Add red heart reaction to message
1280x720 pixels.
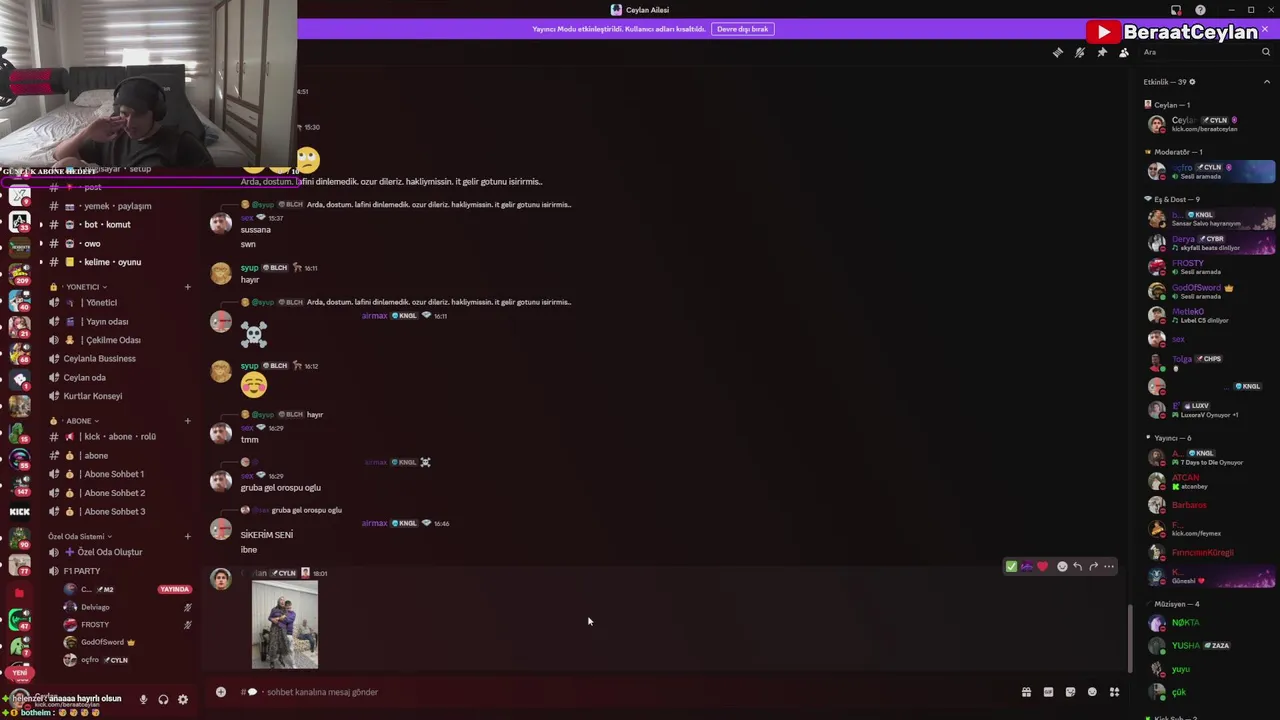[1042, 567]
